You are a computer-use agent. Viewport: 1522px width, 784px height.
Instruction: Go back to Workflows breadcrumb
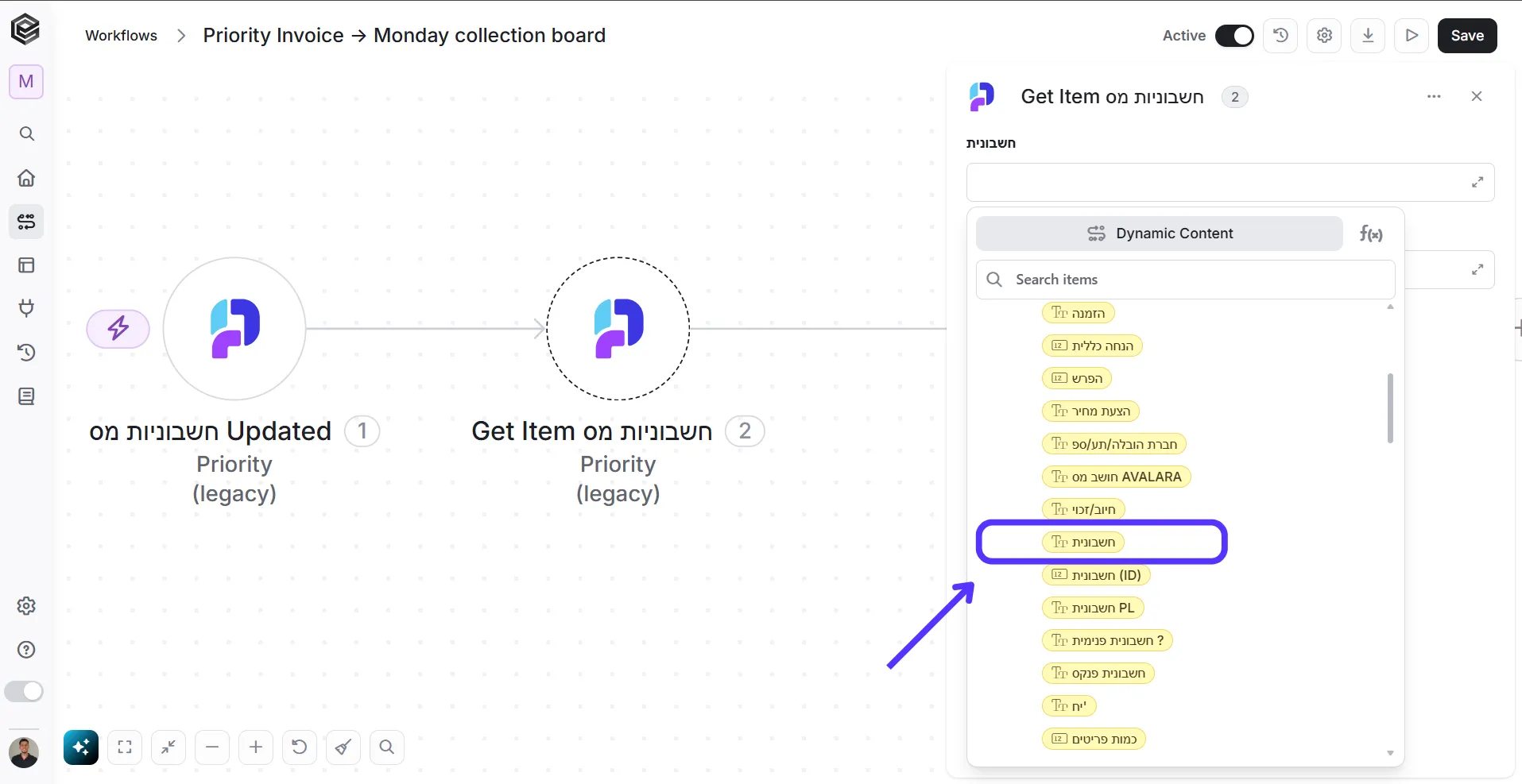(122, 36)
